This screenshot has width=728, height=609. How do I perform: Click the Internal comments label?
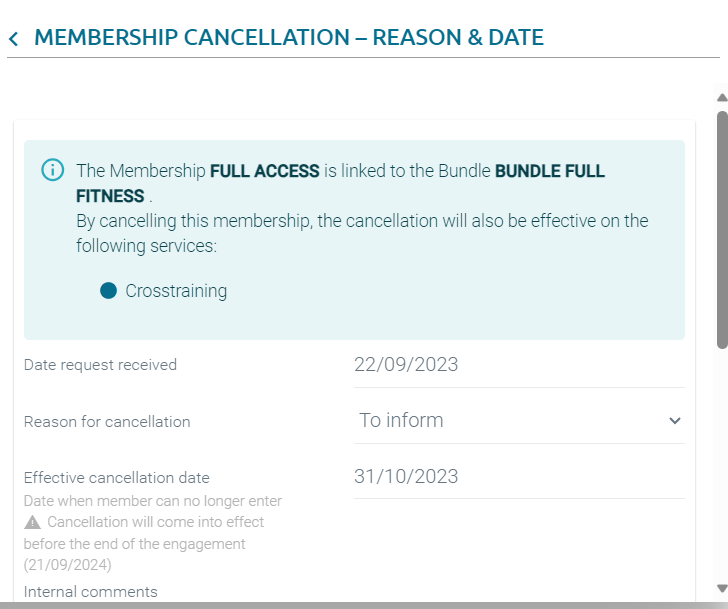91,592
